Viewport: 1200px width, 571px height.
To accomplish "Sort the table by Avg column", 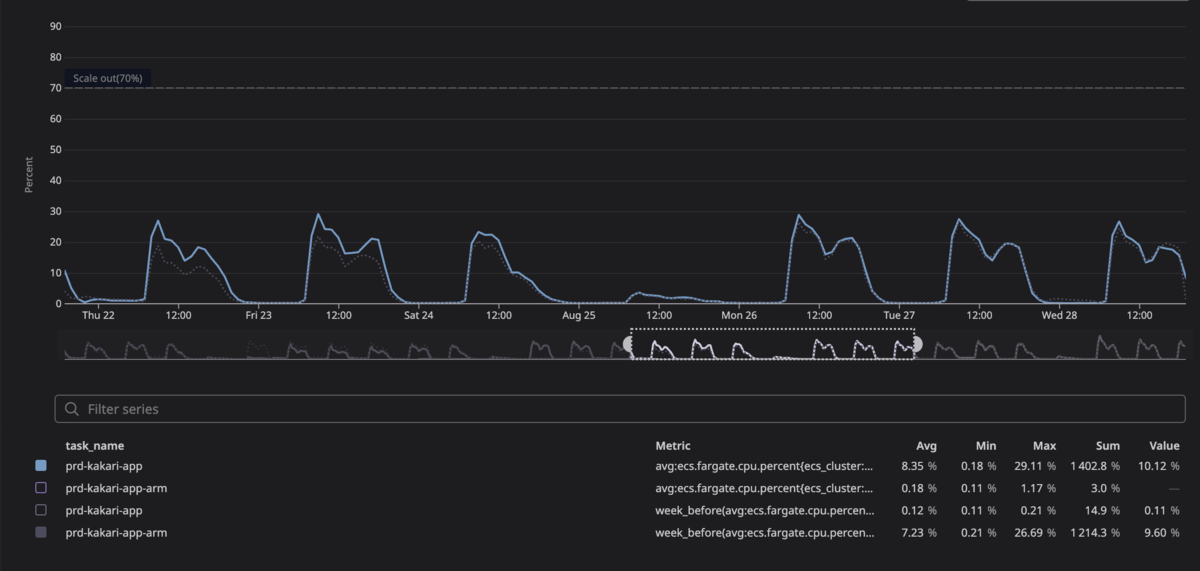I will (x=927, y=446).
